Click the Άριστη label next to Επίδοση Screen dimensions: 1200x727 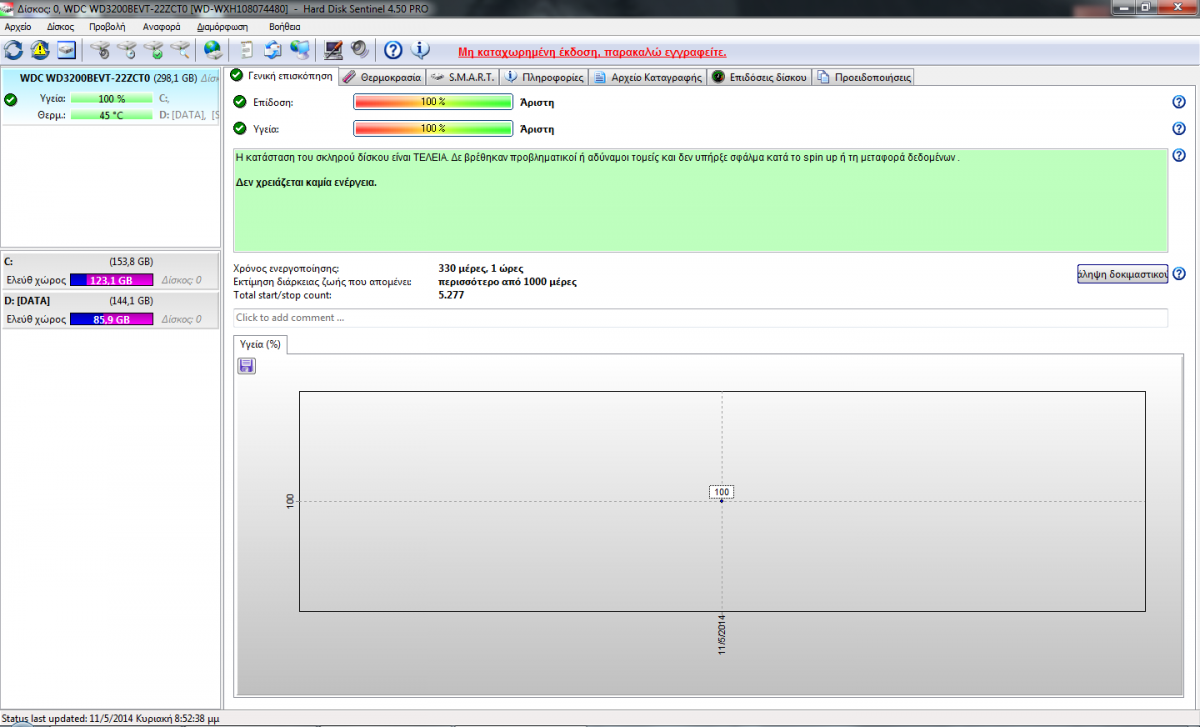pyautogui.click(x=538, y=102)
